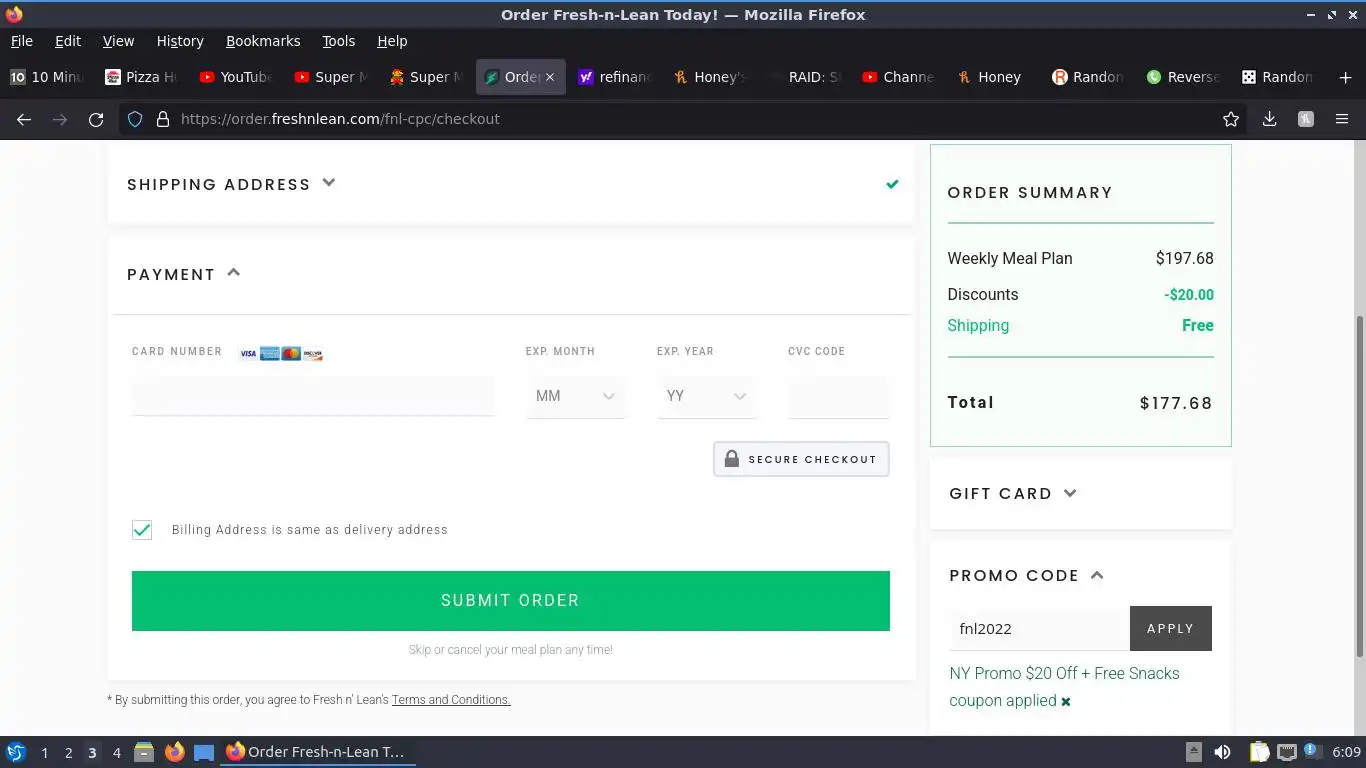Open the Bookmarks menu
Image resolution: width=1366 pixels, height=768 pixels.
[x=263, y=41]
